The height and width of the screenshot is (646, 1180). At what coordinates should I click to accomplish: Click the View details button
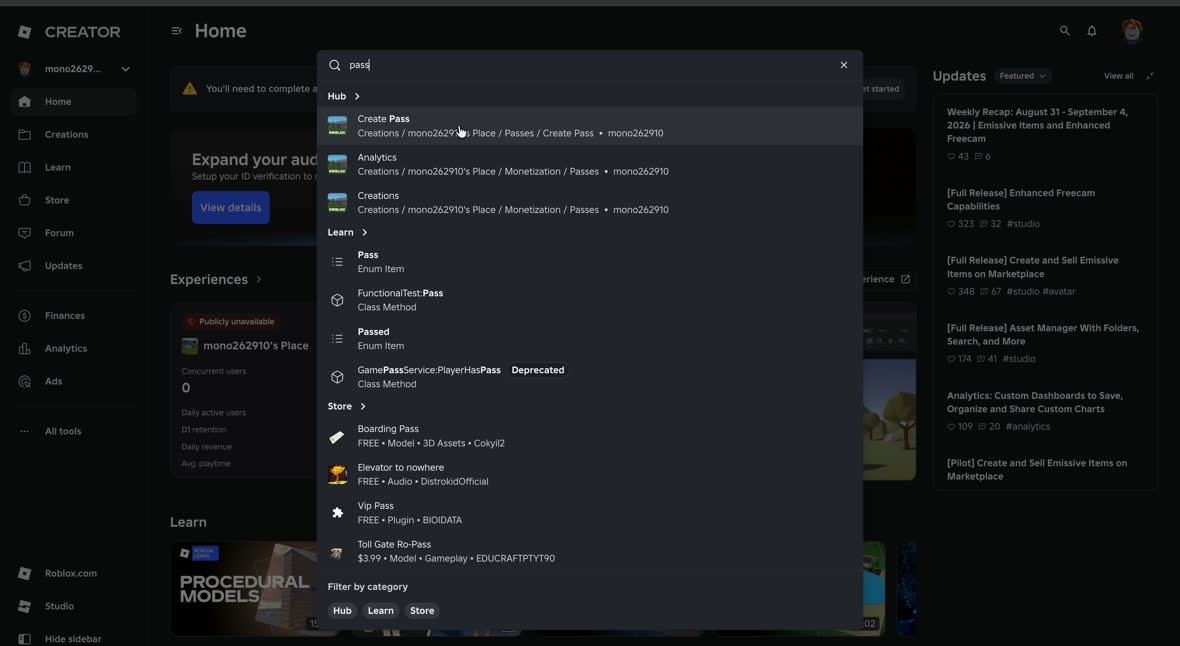tap(230, 208)
